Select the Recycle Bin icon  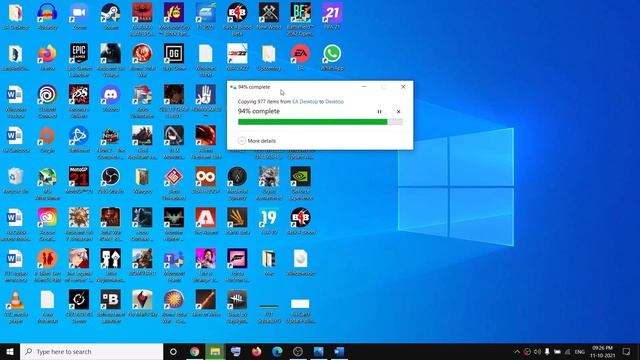pyautogui.click(x=16, y=180)
